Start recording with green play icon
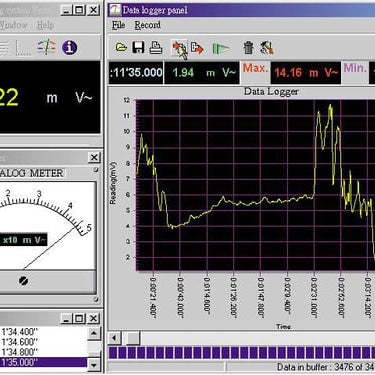Image resolution: width=375 pixels, height=375 pixels. click(x=221, y=49)
